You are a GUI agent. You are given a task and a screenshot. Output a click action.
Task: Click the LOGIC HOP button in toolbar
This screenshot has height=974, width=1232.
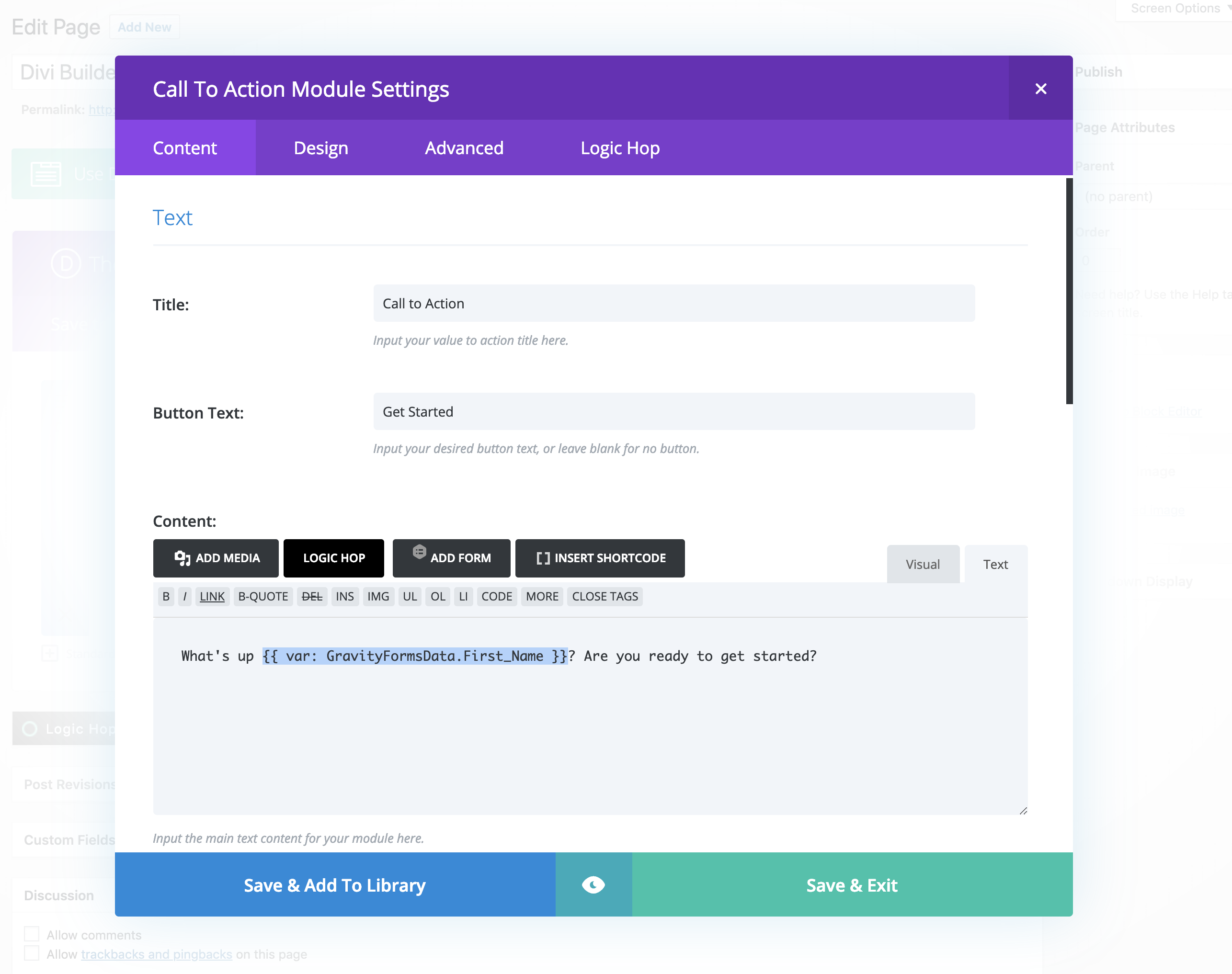pos(334,558)
